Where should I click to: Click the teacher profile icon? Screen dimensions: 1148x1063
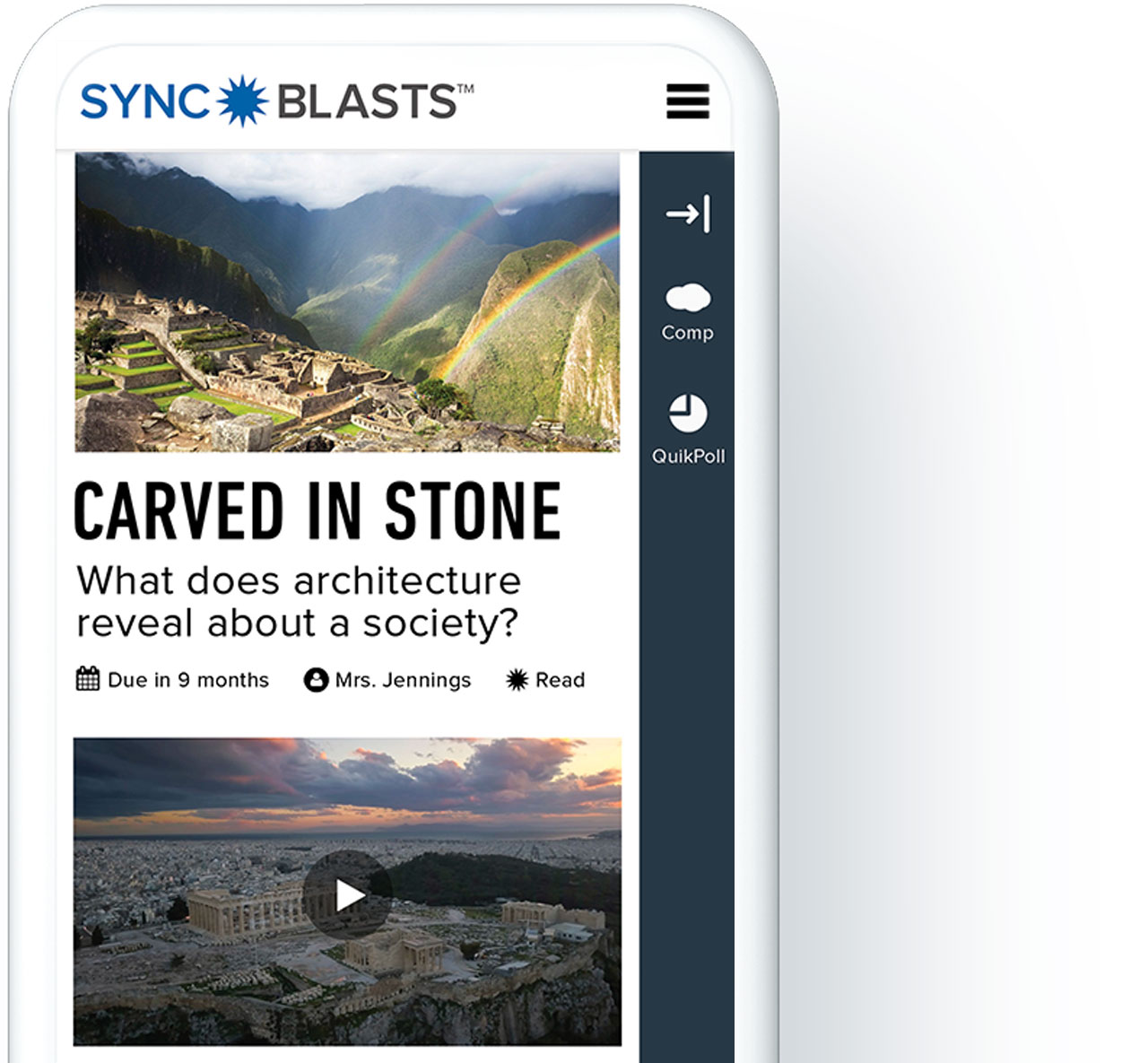click(316, 680)
